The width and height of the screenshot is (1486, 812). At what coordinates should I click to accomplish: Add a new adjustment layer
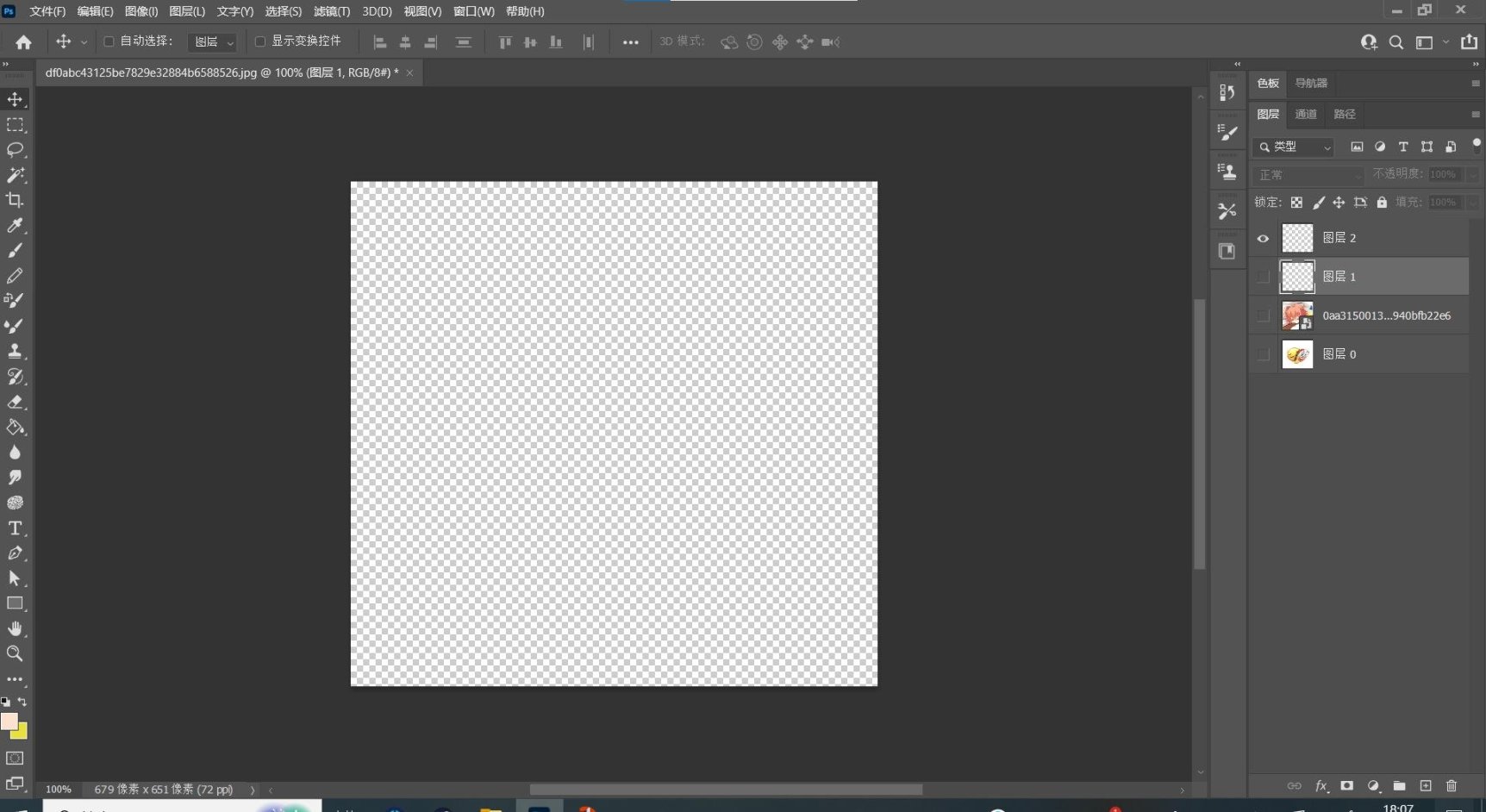coord(1373,785)
